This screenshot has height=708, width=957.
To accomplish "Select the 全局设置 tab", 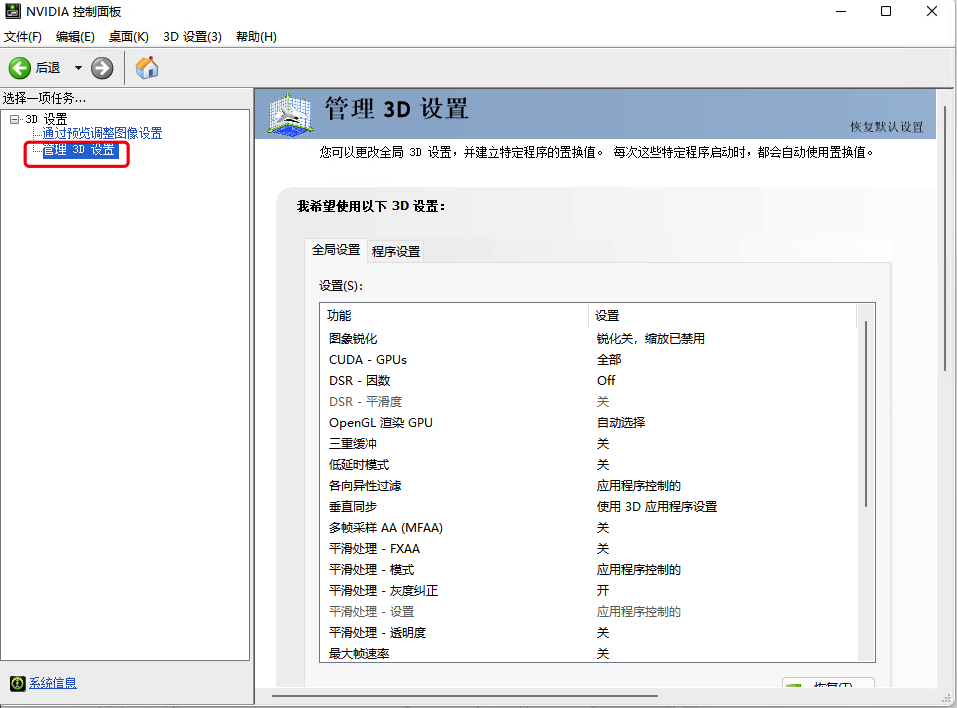I will (x=336, y=250).
